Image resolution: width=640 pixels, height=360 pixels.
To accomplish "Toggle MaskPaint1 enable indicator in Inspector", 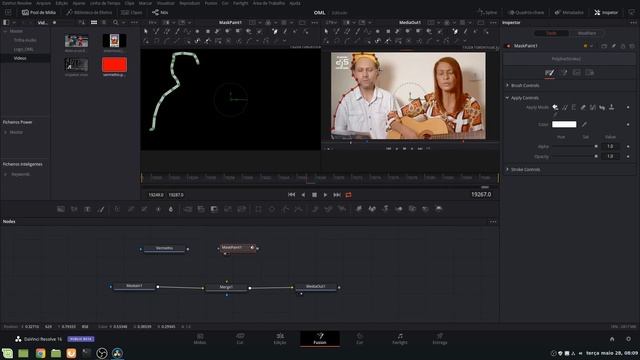I will (x=508, y=46).
